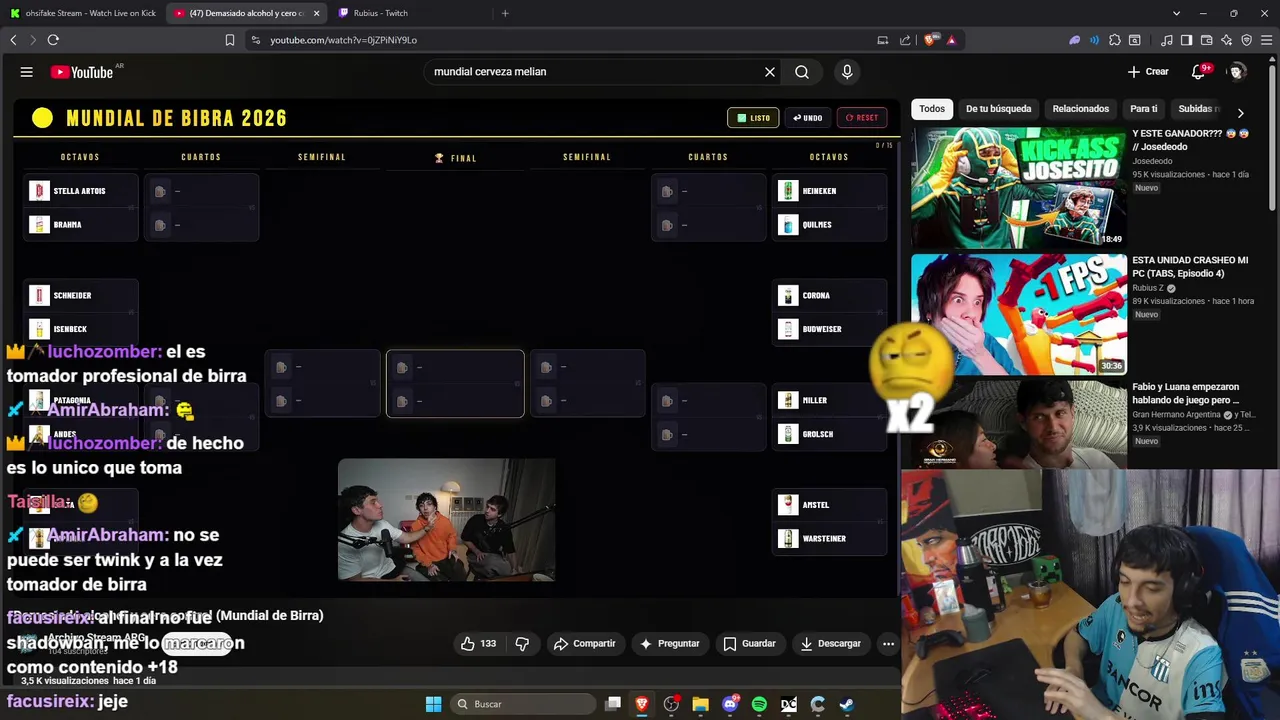Select the Todos filter chip
1280x720 pixels.
pos(932,109)
